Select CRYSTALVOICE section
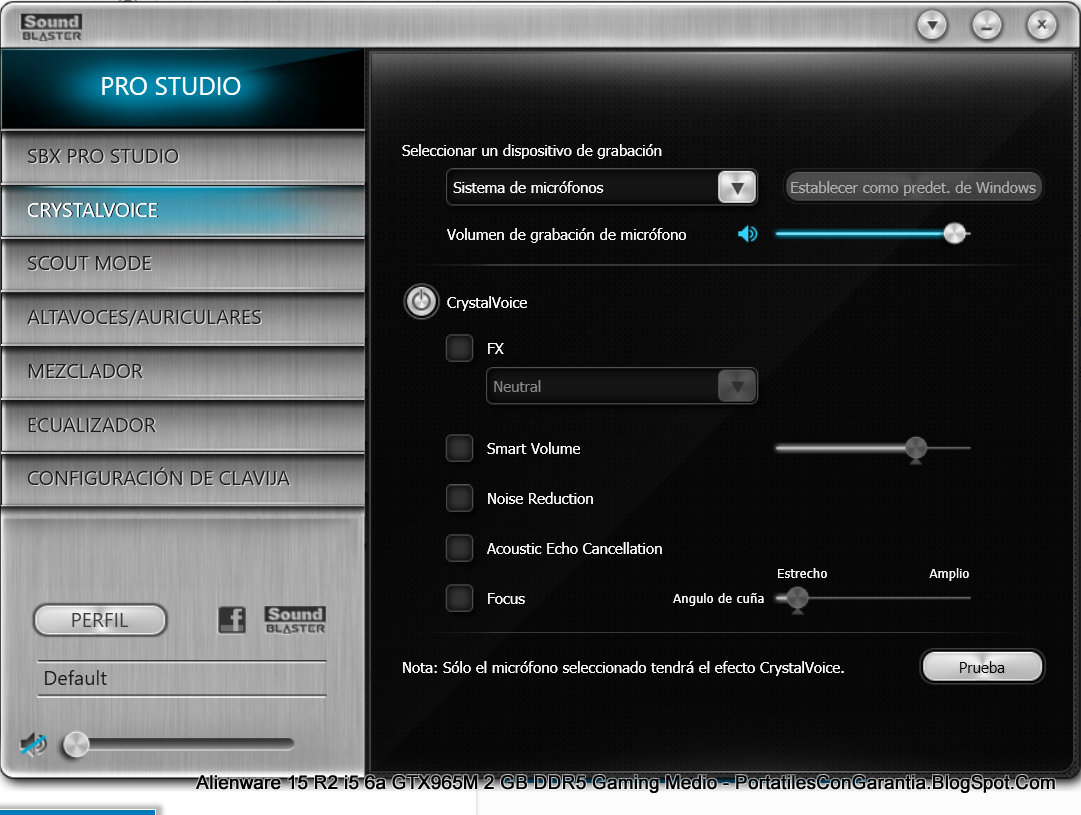 pos(183,210)
